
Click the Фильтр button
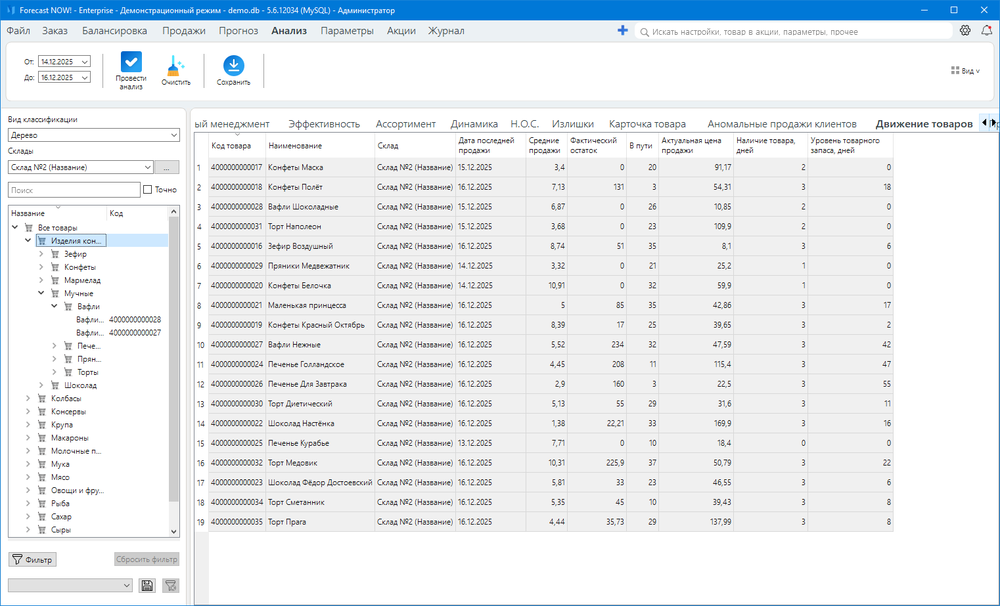[32, 559]
